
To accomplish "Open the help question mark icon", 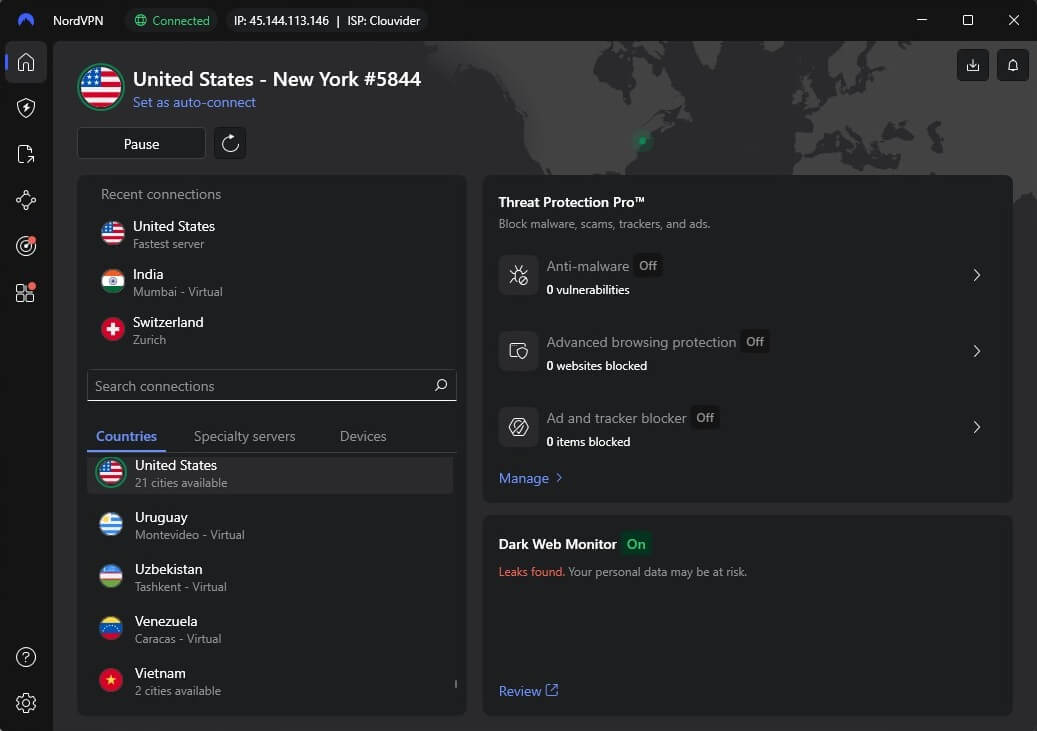I will 25,657.
